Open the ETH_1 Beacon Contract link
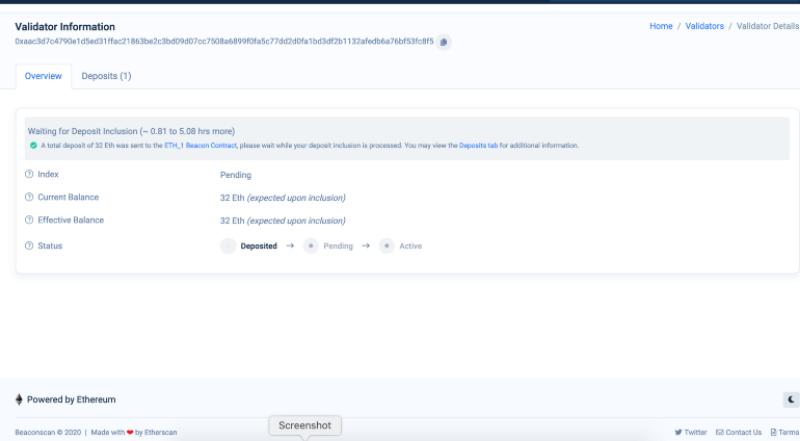The image size is (800, 441). point(200,146)
